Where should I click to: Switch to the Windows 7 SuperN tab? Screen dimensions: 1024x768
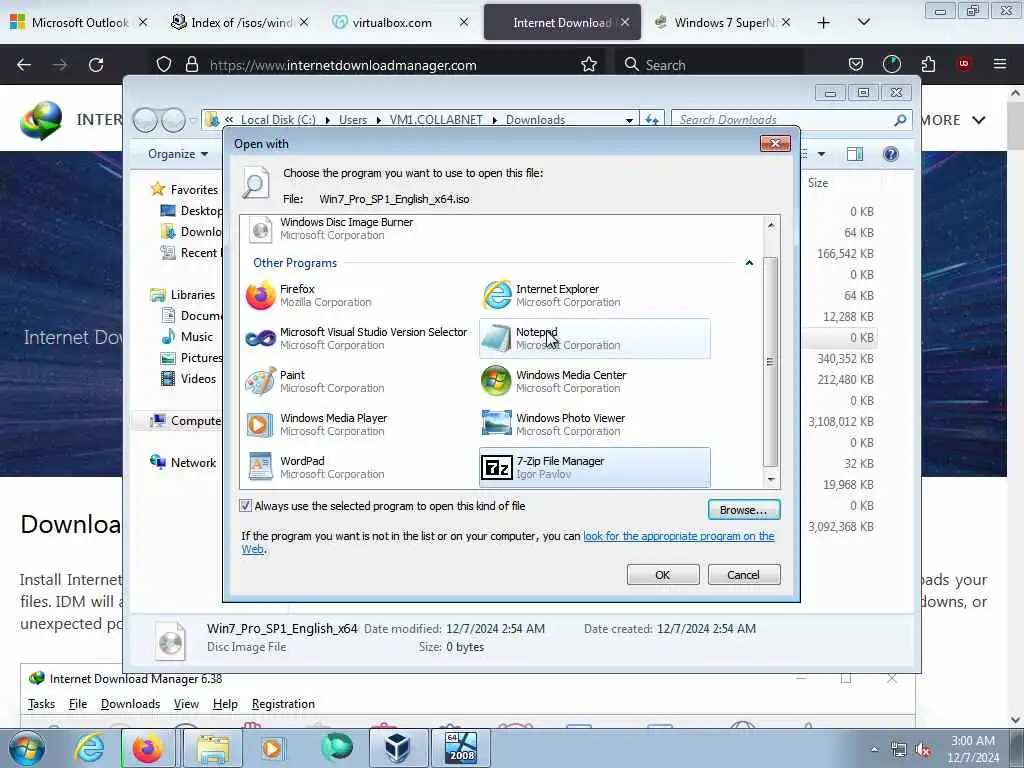724,23
